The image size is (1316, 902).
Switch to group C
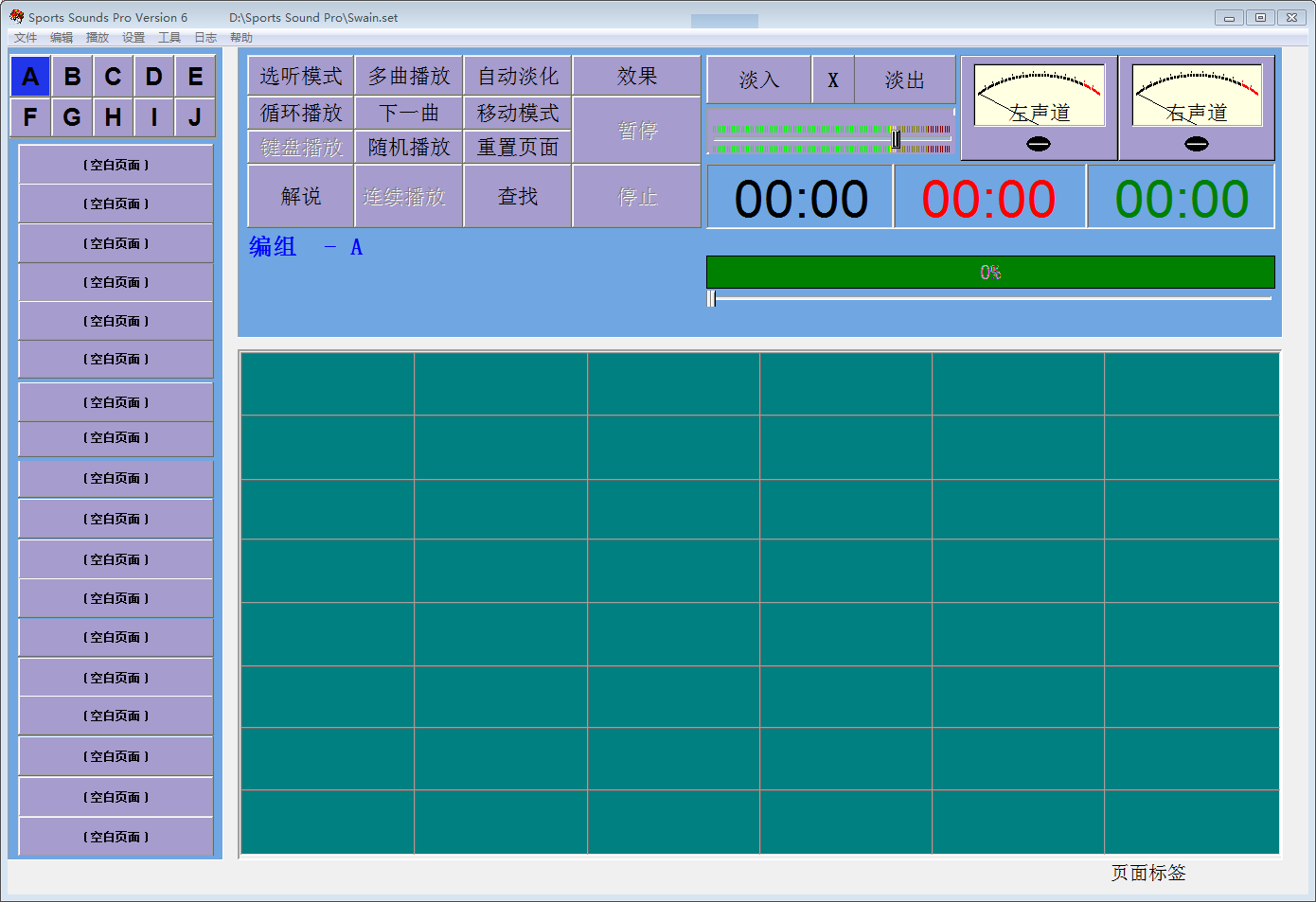point(113,77)
